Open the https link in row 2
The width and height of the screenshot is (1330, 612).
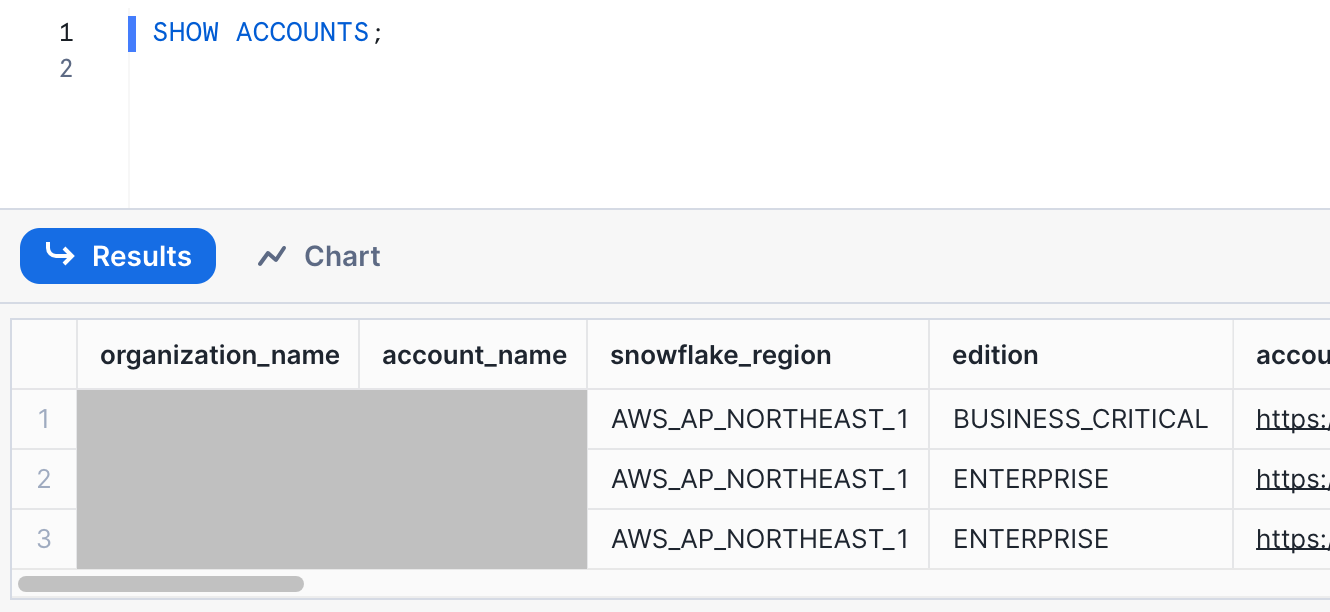pos(1292,479)
